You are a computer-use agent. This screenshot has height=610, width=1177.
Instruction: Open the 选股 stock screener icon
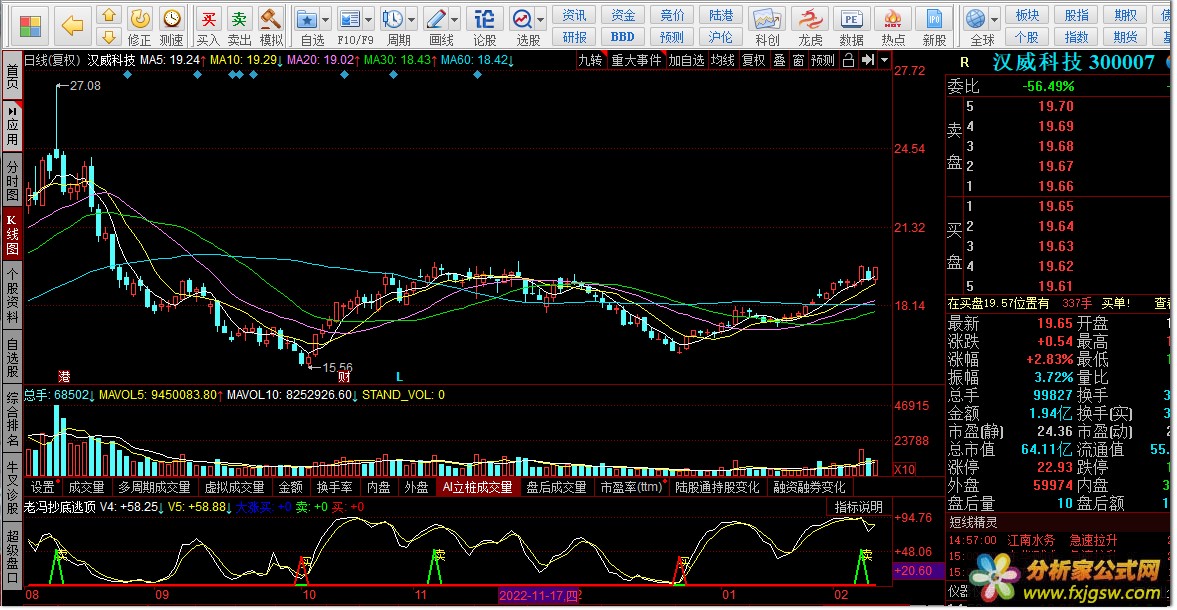(x=522, y=19)
